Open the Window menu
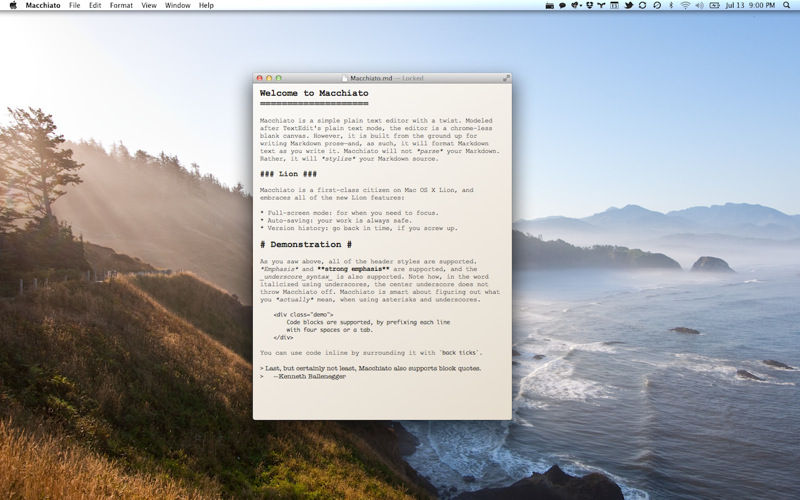Image resolution: width=800 pixels, height=500 pixels. [x=177, y=5]
